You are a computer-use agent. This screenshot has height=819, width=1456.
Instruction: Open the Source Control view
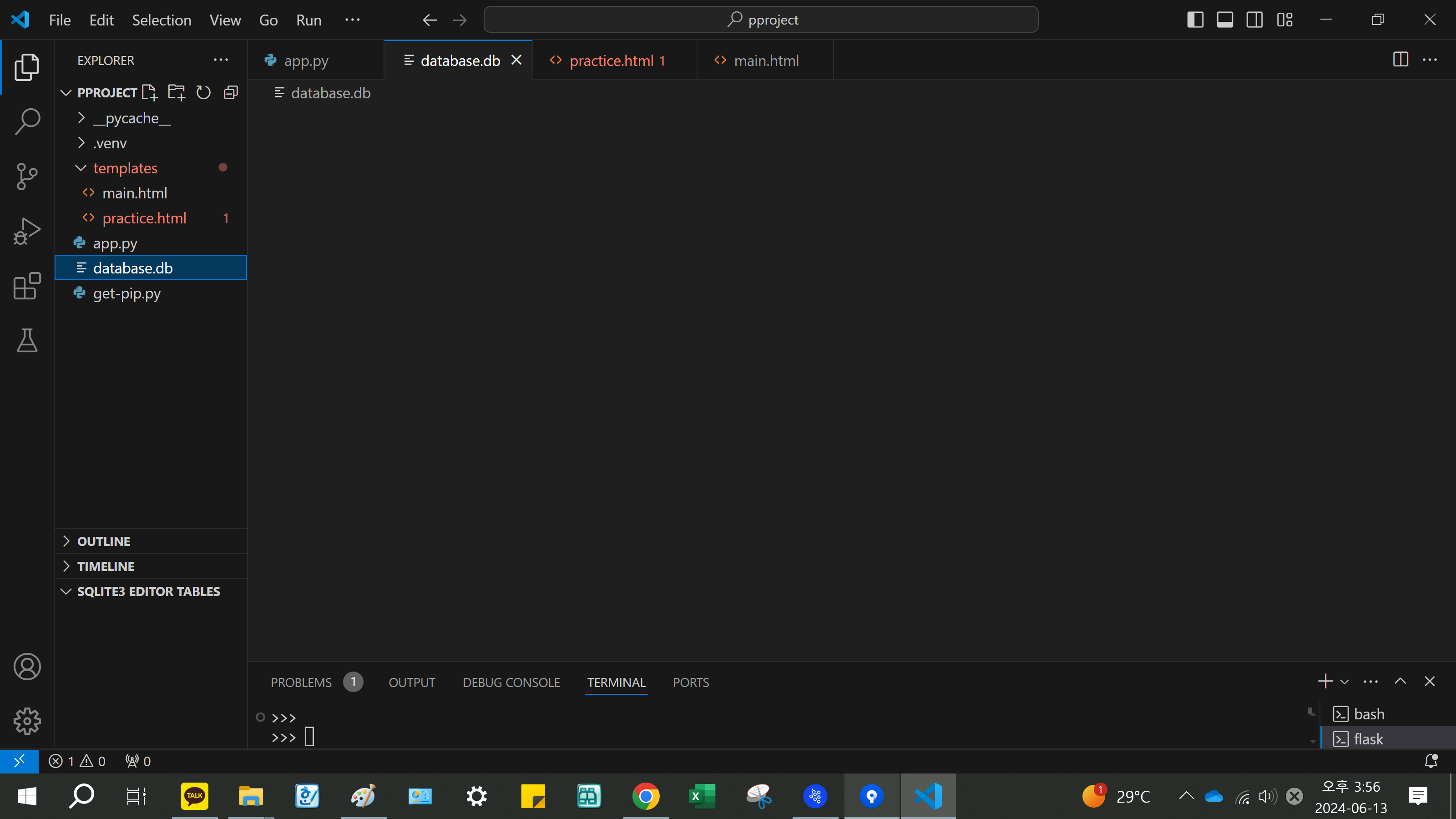(x=26, y=177)
